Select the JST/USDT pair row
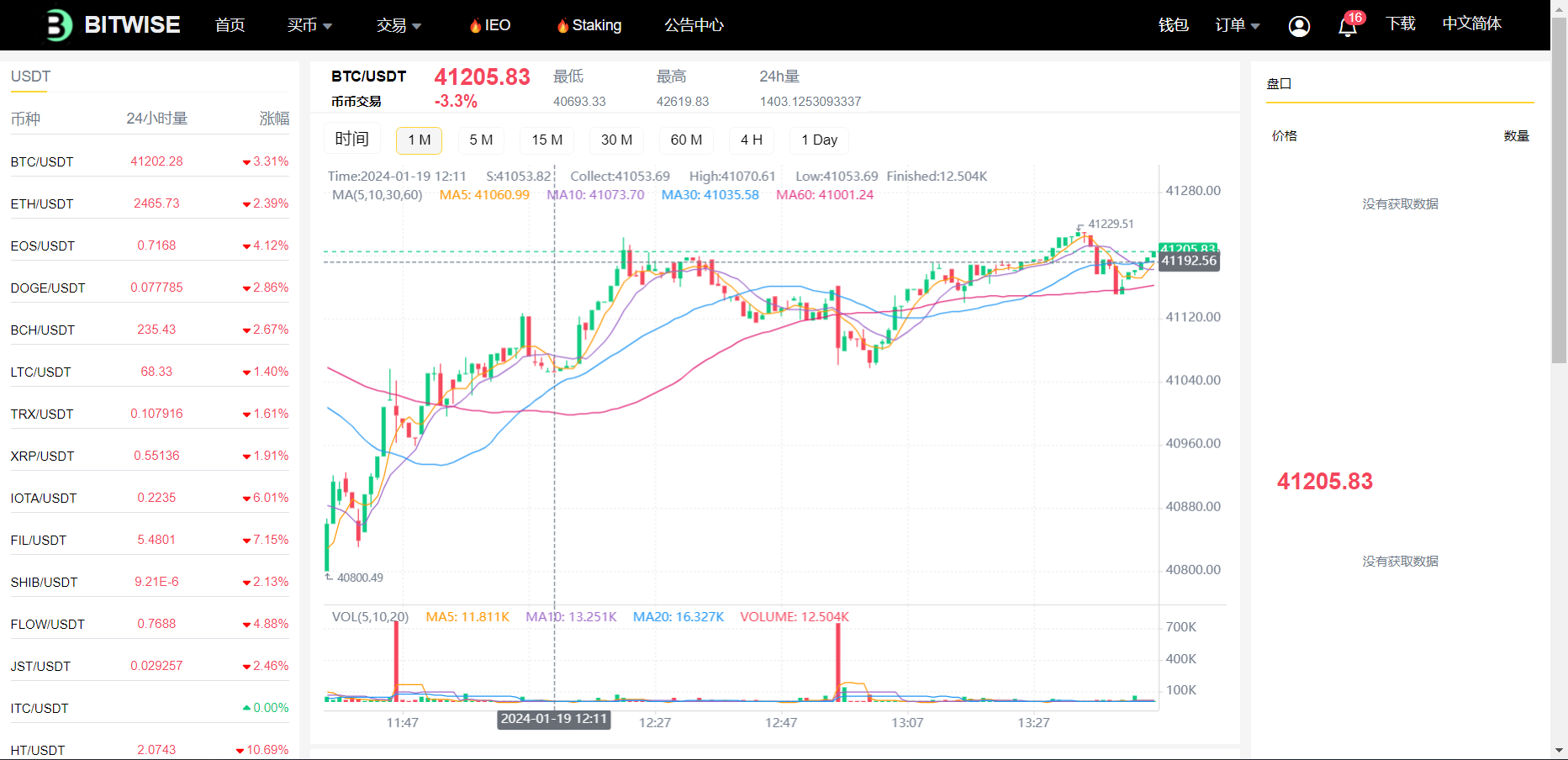The image size is (1568, 760). (150, 666)
